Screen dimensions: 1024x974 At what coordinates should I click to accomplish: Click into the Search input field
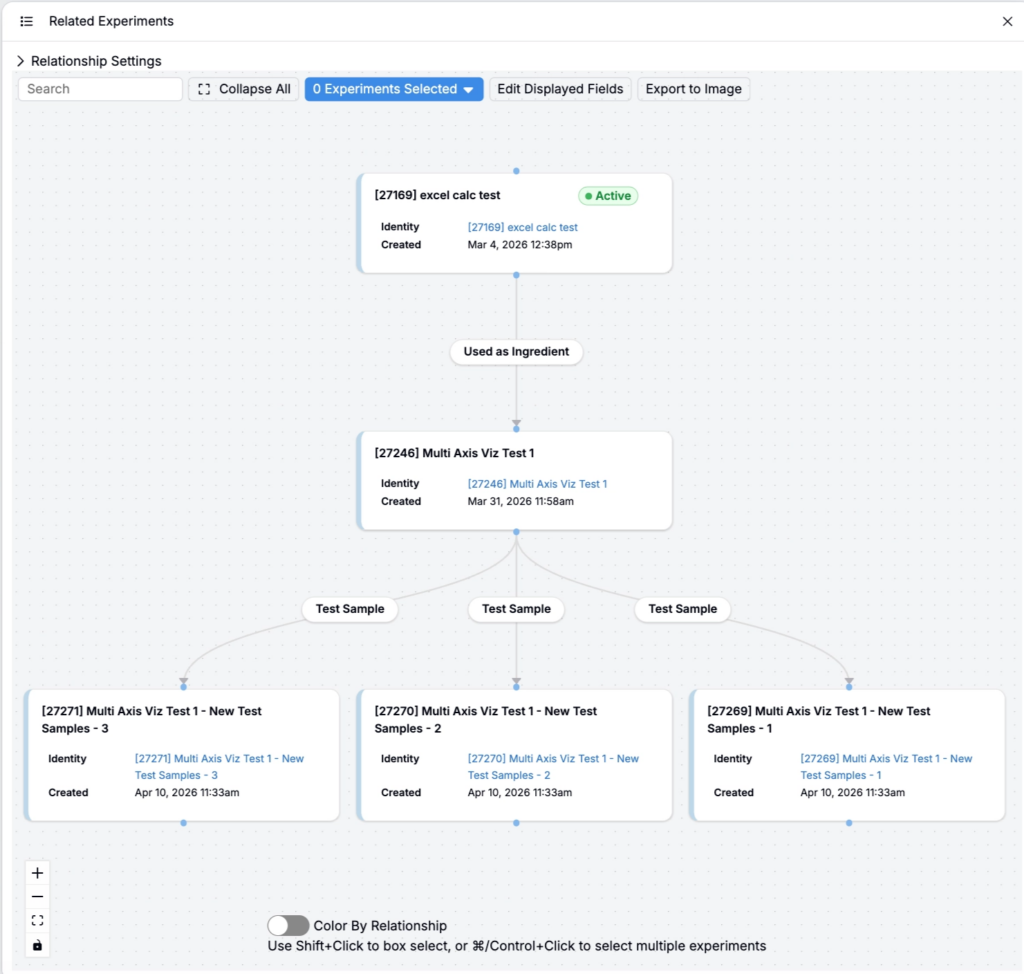pos(100,89)
